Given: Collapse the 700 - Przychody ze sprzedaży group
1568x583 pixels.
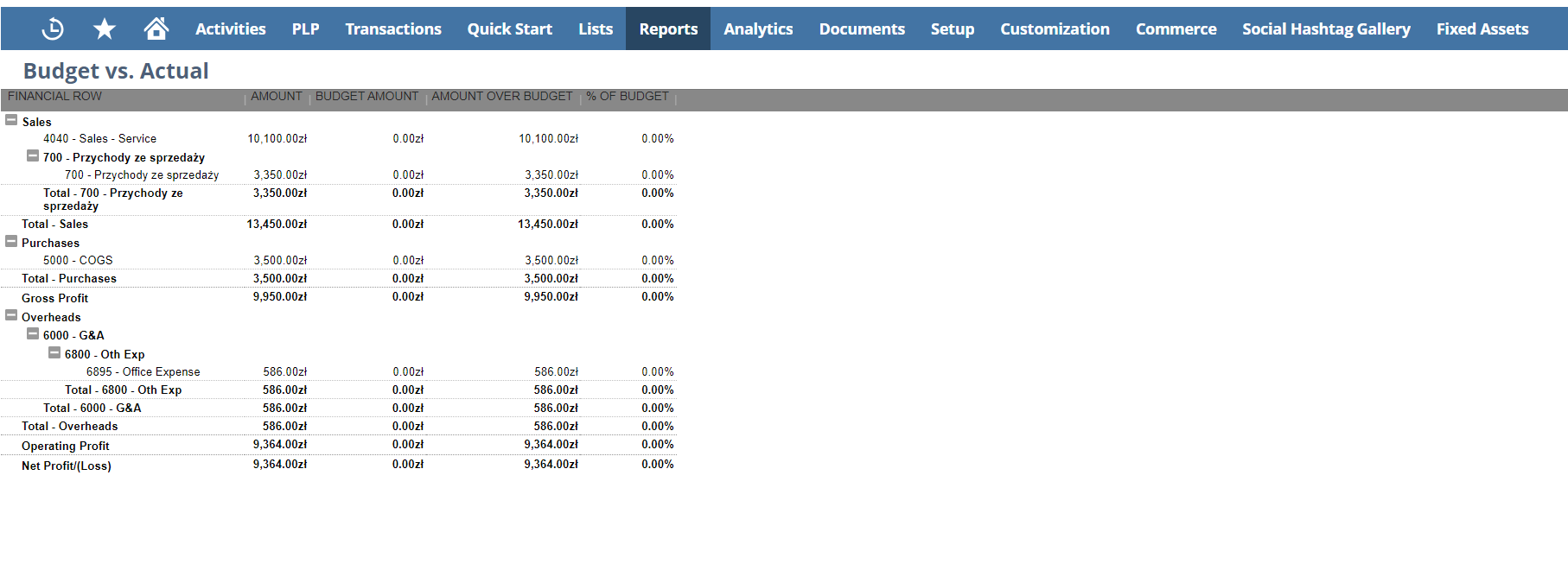Looking at the screenshot, I should click(x=33, y=156).
